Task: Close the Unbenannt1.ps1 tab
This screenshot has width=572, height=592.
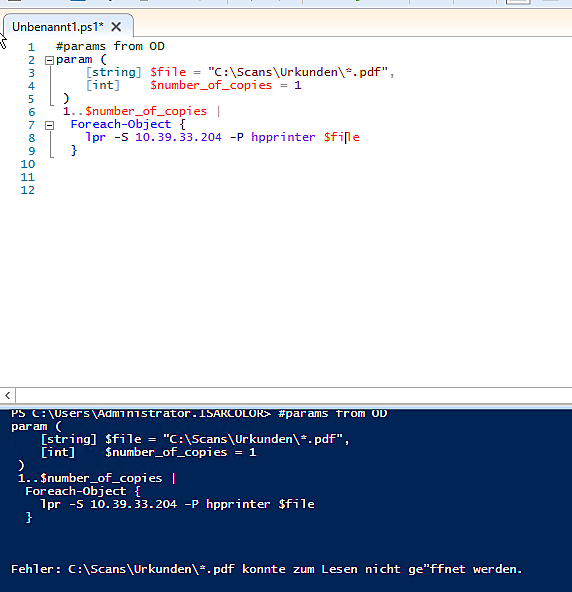Action: click(116, 27)
